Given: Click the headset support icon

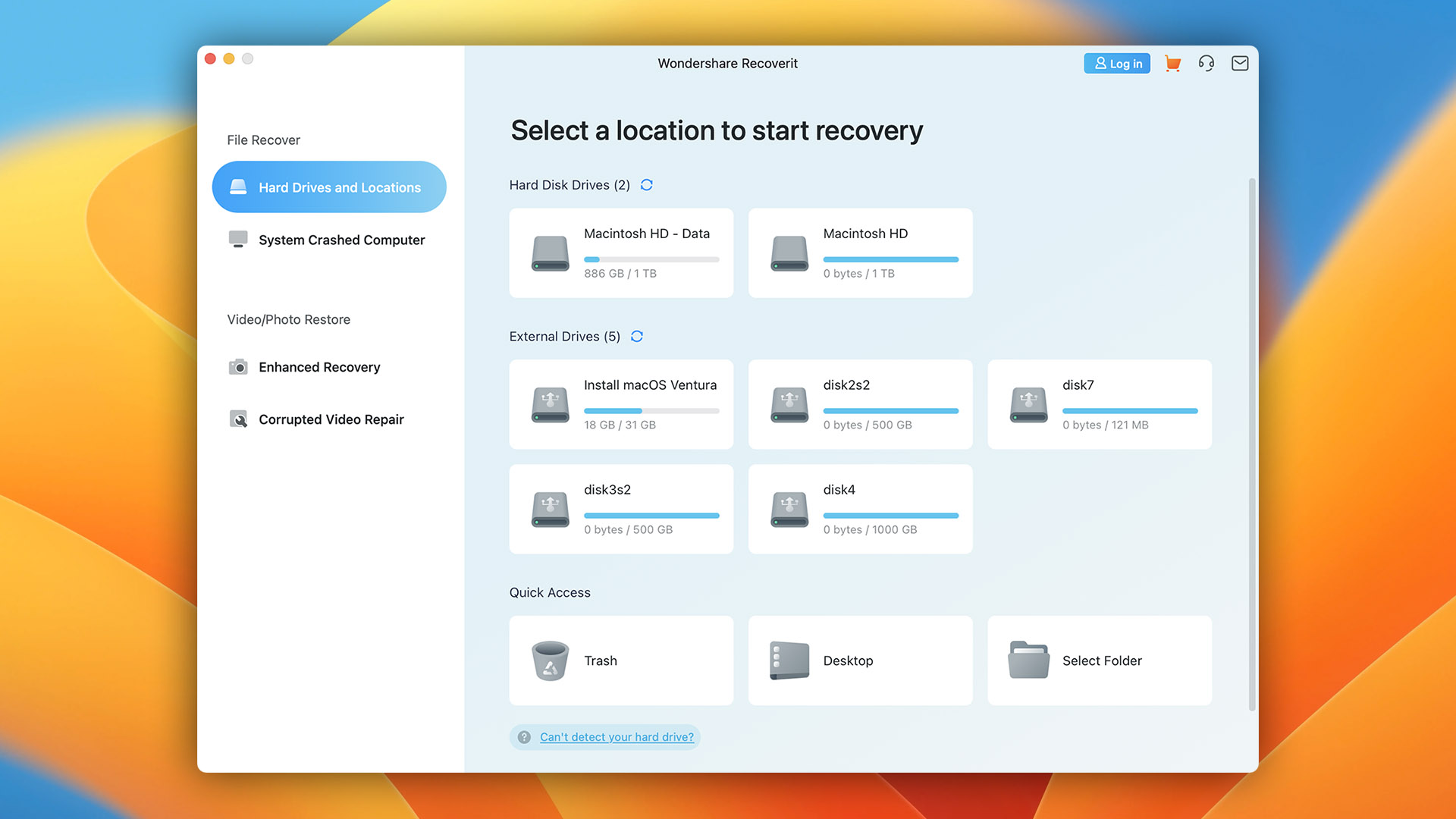Looking at the screenshot, I should point(1207,64).
